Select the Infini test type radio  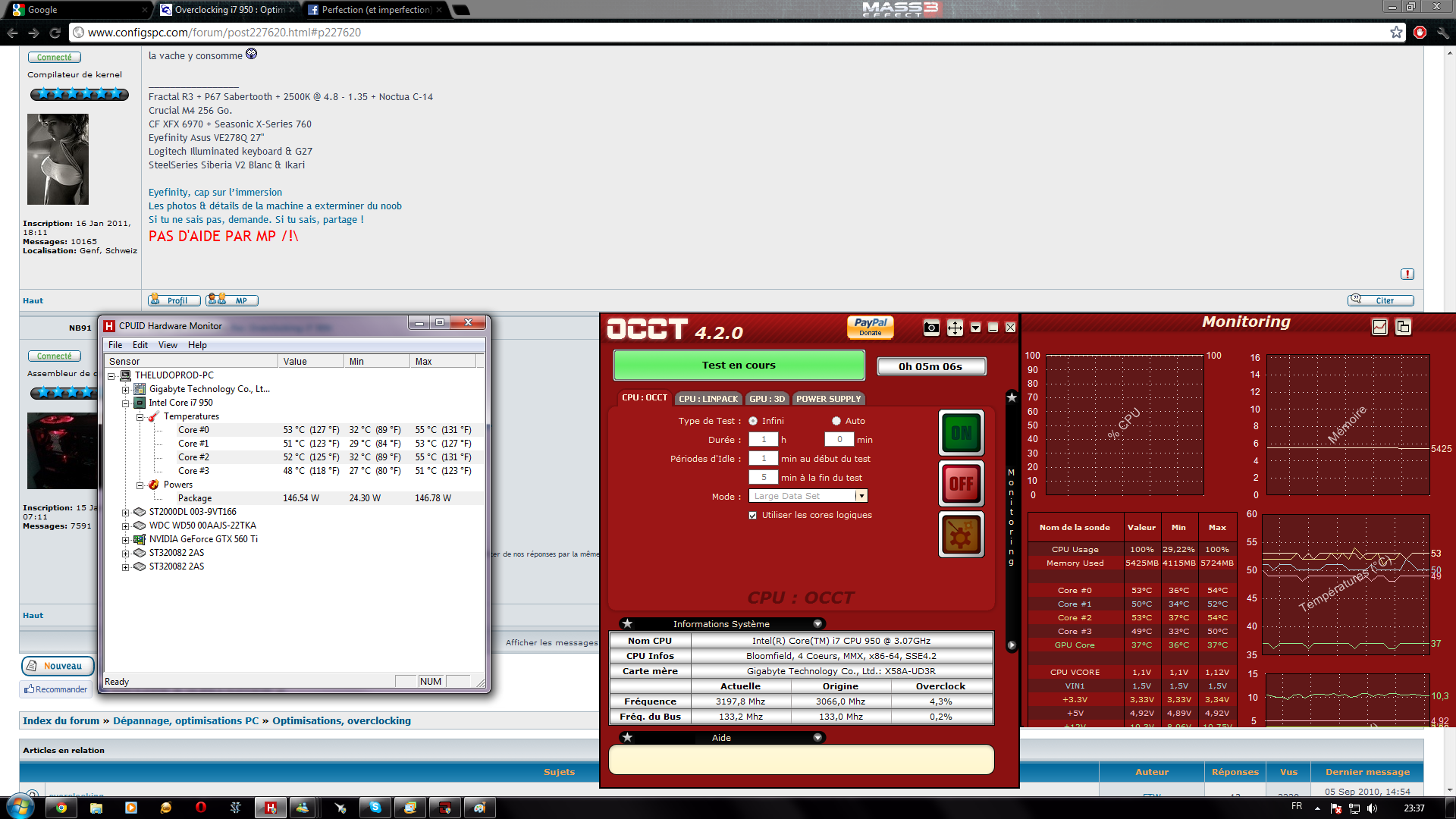click(753, 421)
